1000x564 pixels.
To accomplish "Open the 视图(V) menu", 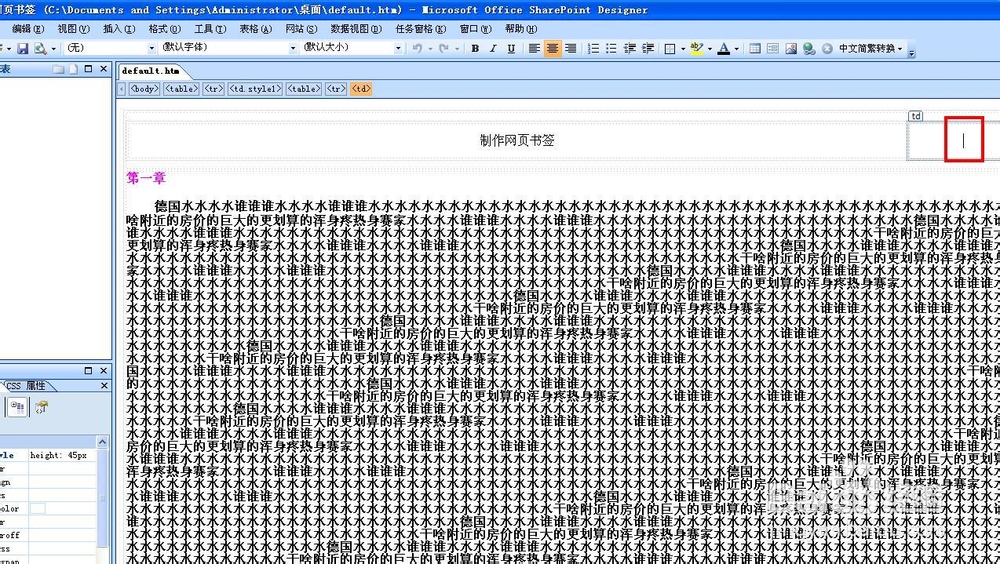I will [x=73, y=29].
